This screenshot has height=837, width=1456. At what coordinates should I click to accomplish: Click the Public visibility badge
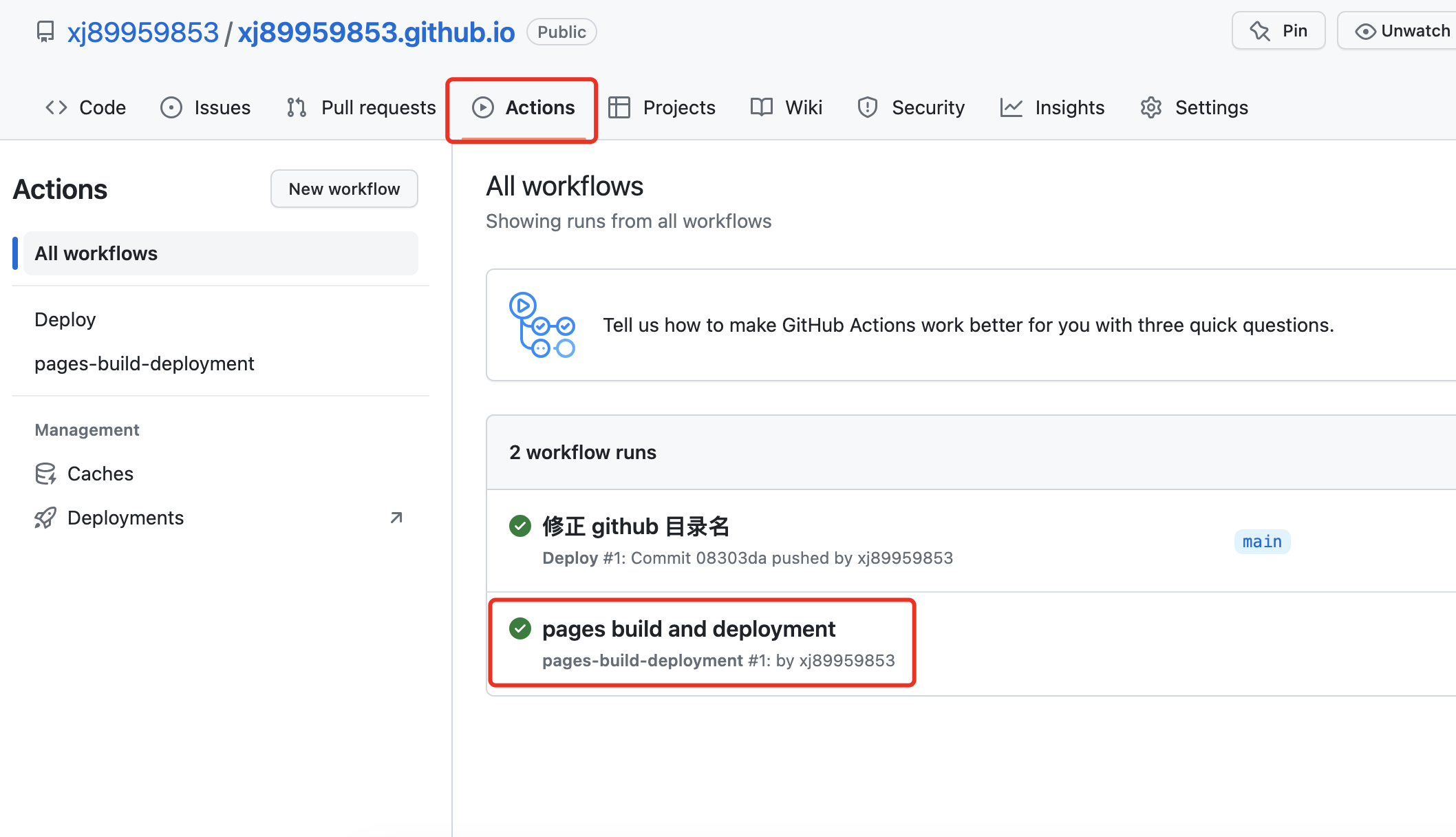click(561, 32)
